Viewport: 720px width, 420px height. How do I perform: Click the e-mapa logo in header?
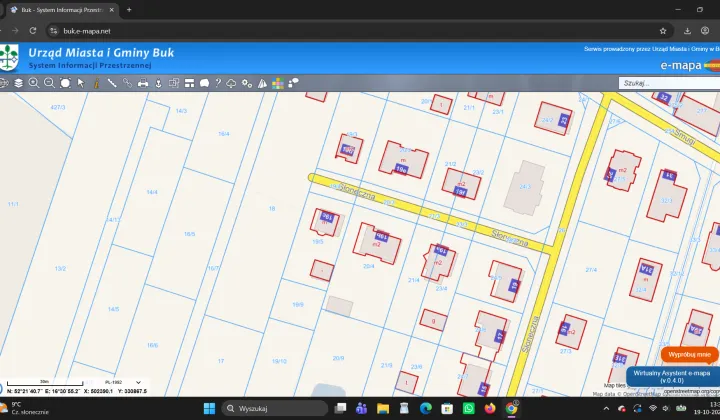(x=689, y=65)
